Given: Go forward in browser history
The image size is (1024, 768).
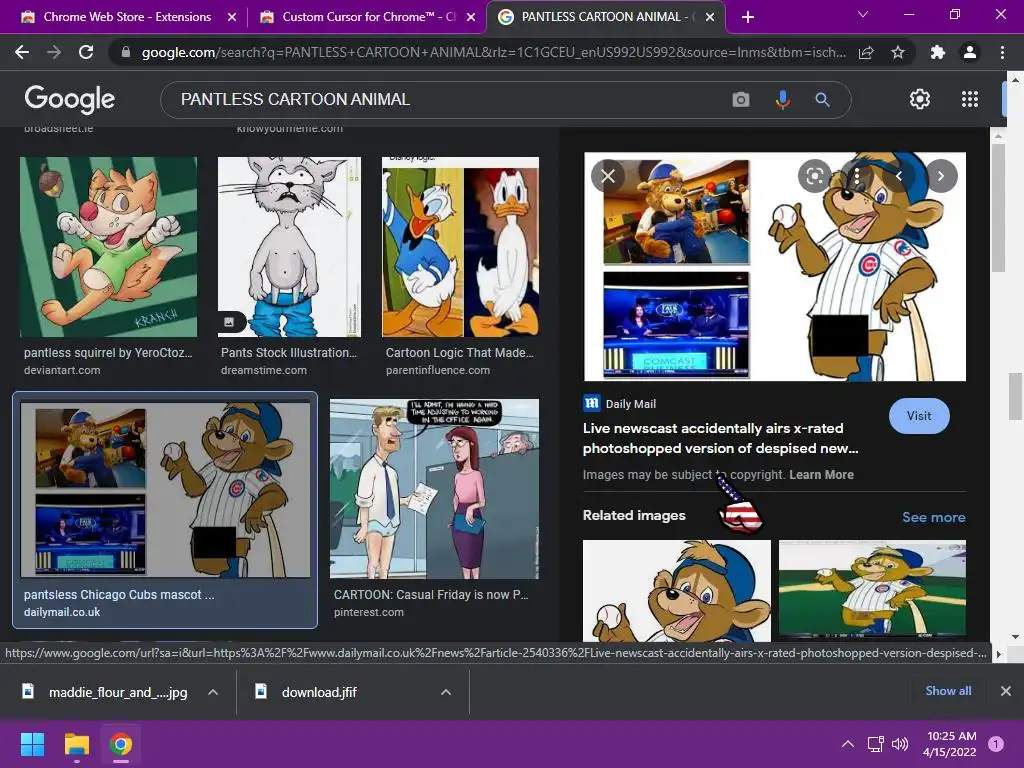Looking at the screenshot, I should (54, 52).
